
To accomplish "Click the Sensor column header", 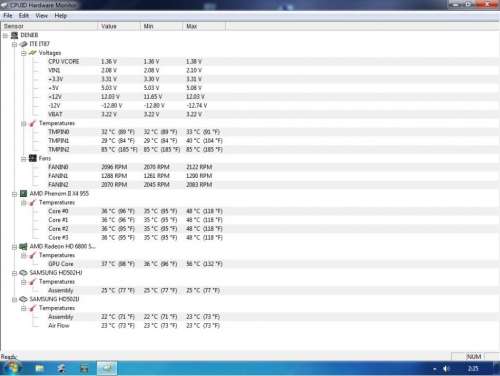I will [x=49, y=26].
